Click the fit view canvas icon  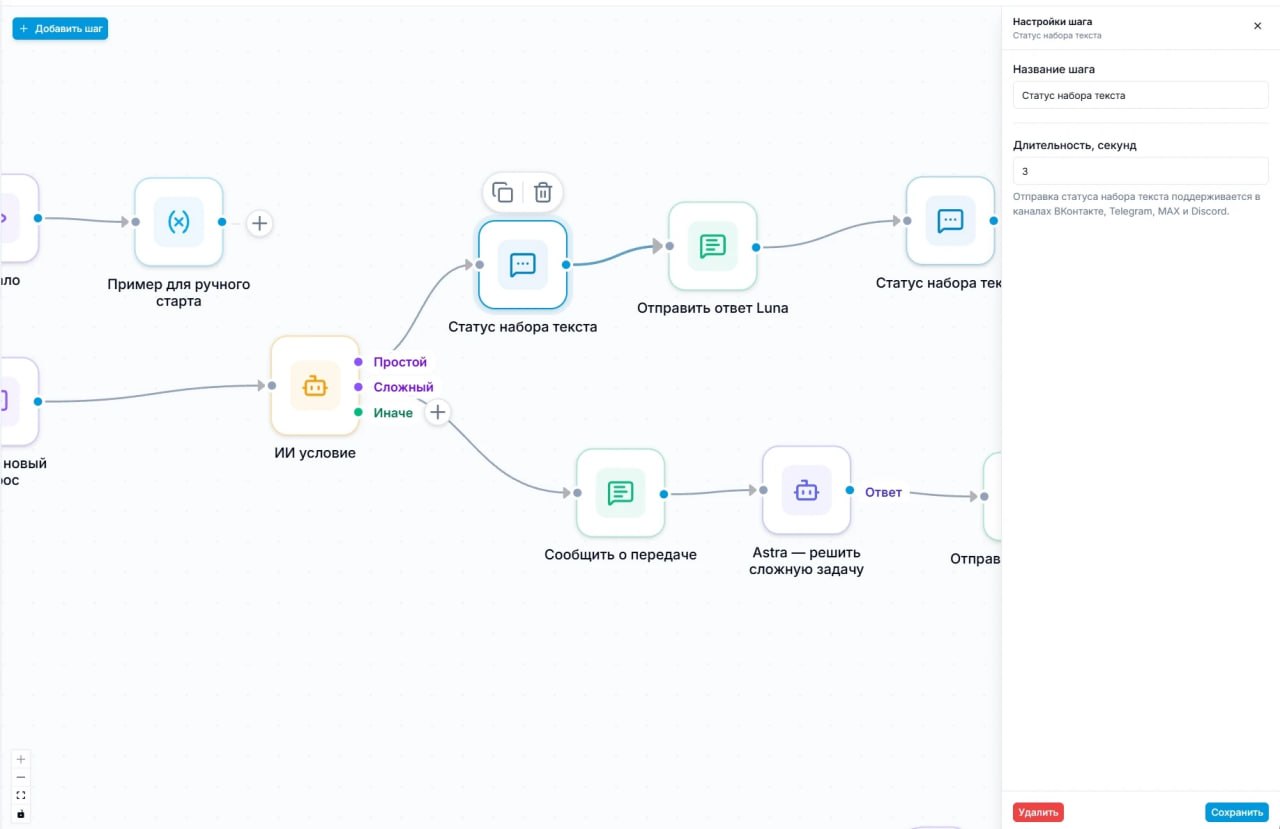click(x=21, y=795)
